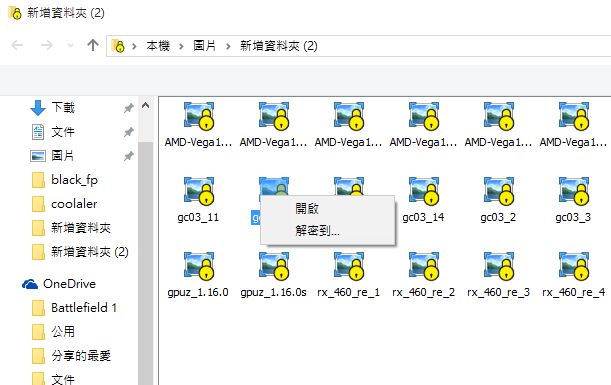The width and height of the screenshot is (611, 385).
Task: Click the rx_460_re_1 file name text
Action: (x=348, y=292)
